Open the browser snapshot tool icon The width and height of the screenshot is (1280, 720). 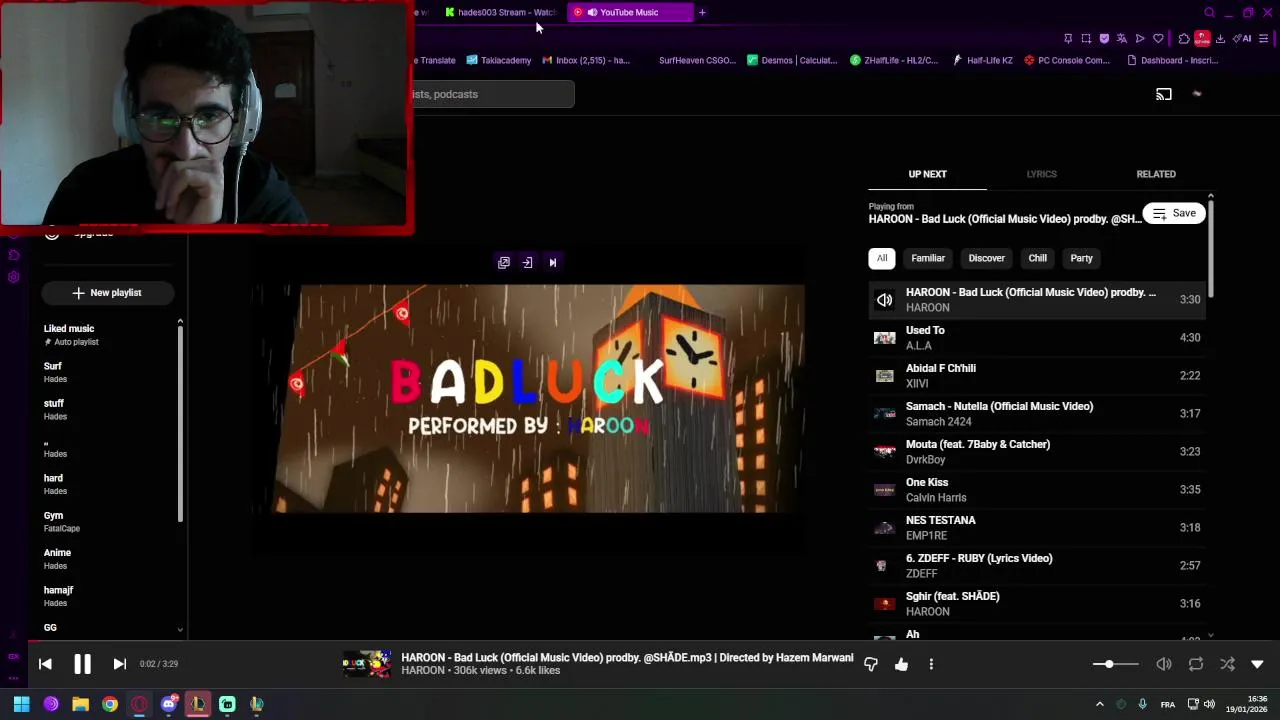pos(1086,39)
